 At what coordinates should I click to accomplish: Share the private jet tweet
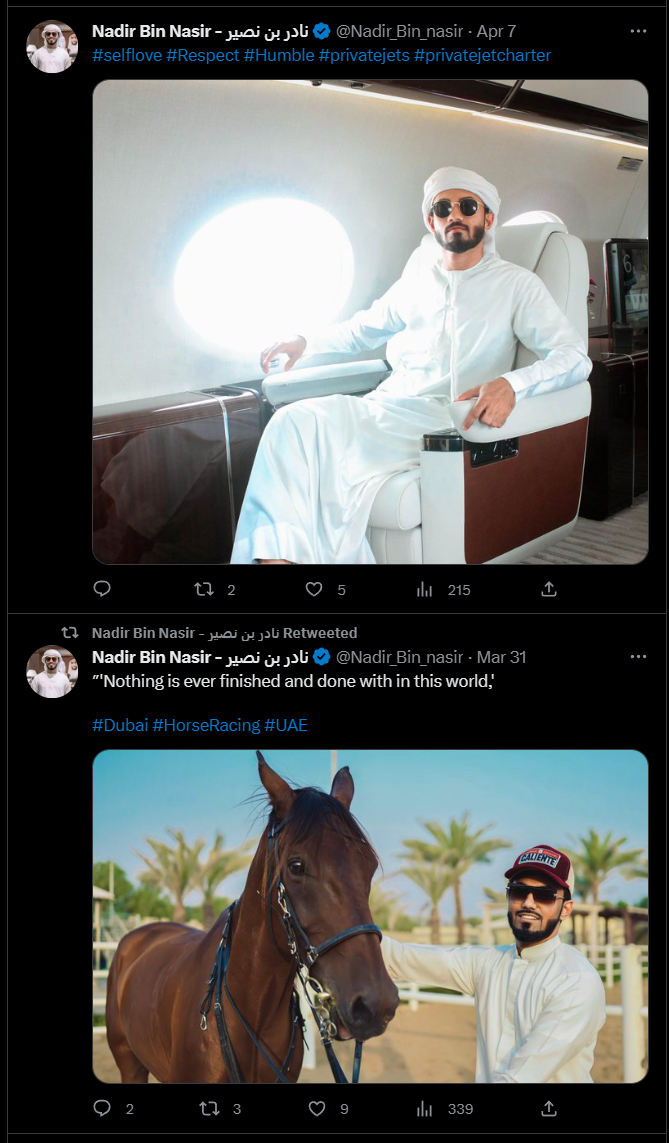[548, 589]
